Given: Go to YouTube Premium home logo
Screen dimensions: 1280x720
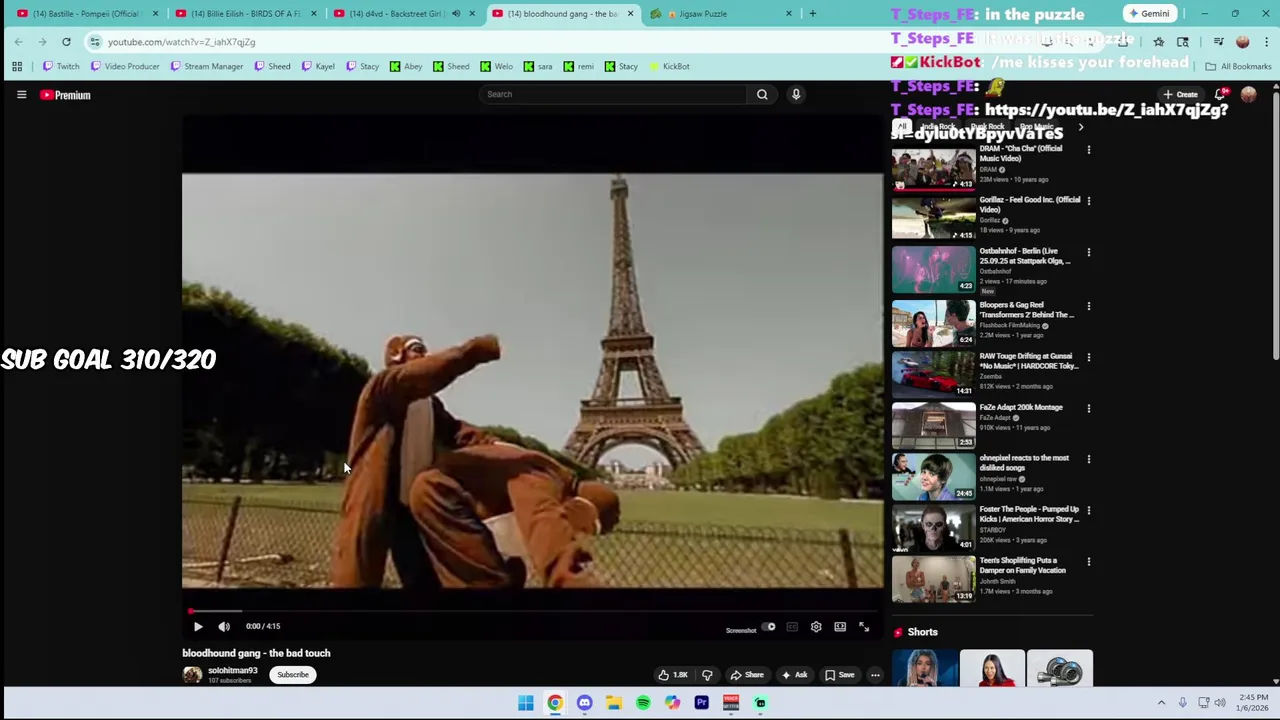Looking at the screenshot, I should 65,95.
